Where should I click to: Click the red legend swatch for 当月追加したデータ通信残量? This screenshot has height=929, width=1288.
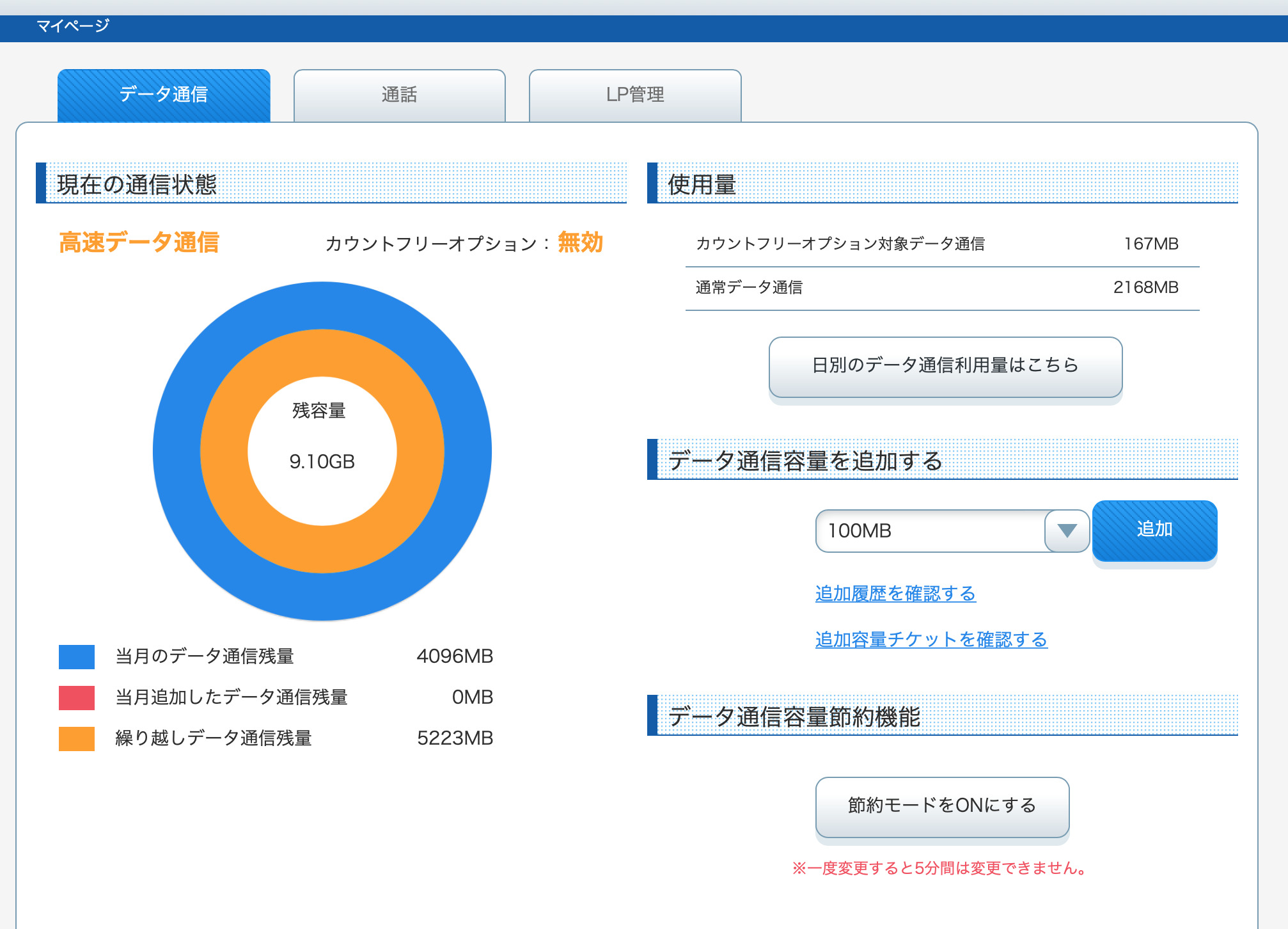click(77, 697)
